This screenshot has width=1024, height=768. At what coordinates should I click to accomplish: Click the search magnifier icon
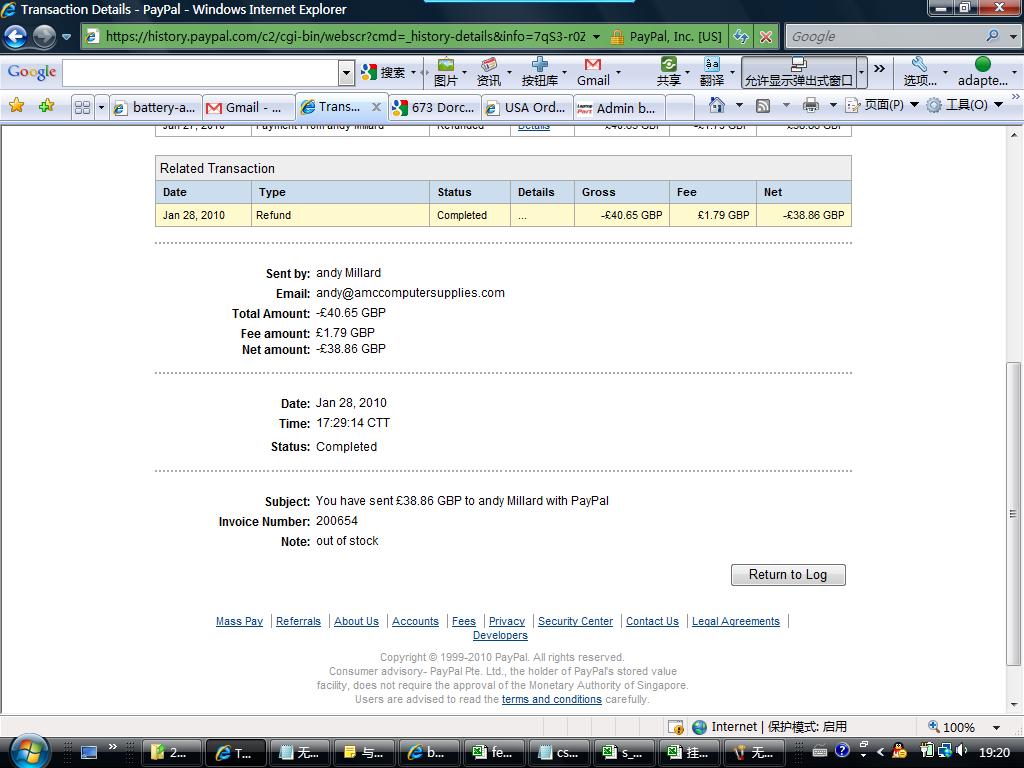993,36
